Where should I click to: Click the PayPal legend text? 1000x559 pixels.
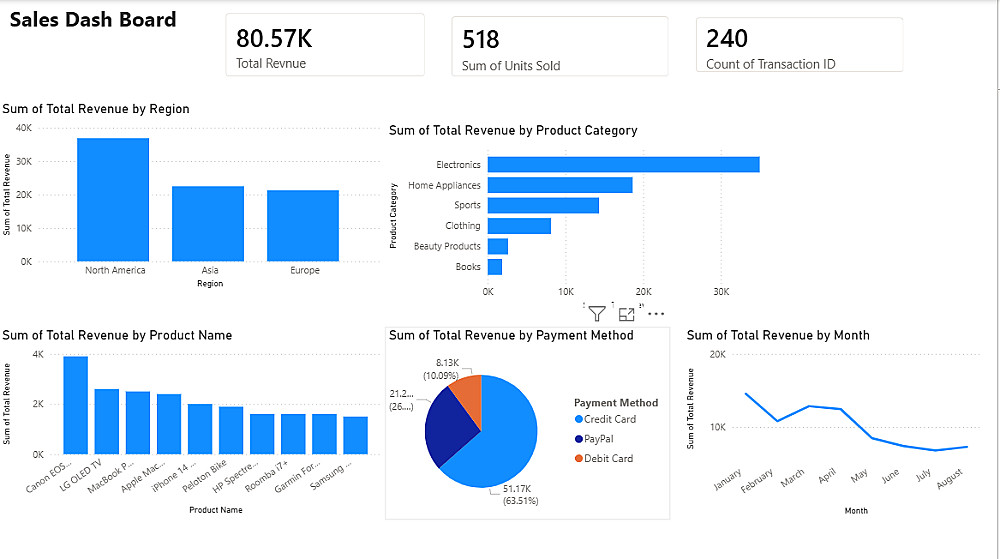coord(599,439)
